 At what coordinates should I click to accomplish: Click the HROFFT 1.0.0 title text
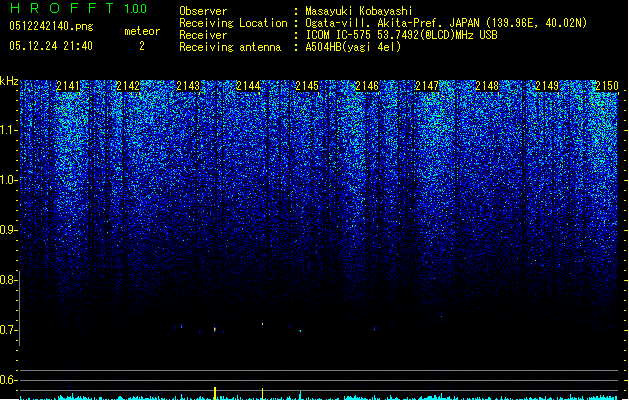79,8
